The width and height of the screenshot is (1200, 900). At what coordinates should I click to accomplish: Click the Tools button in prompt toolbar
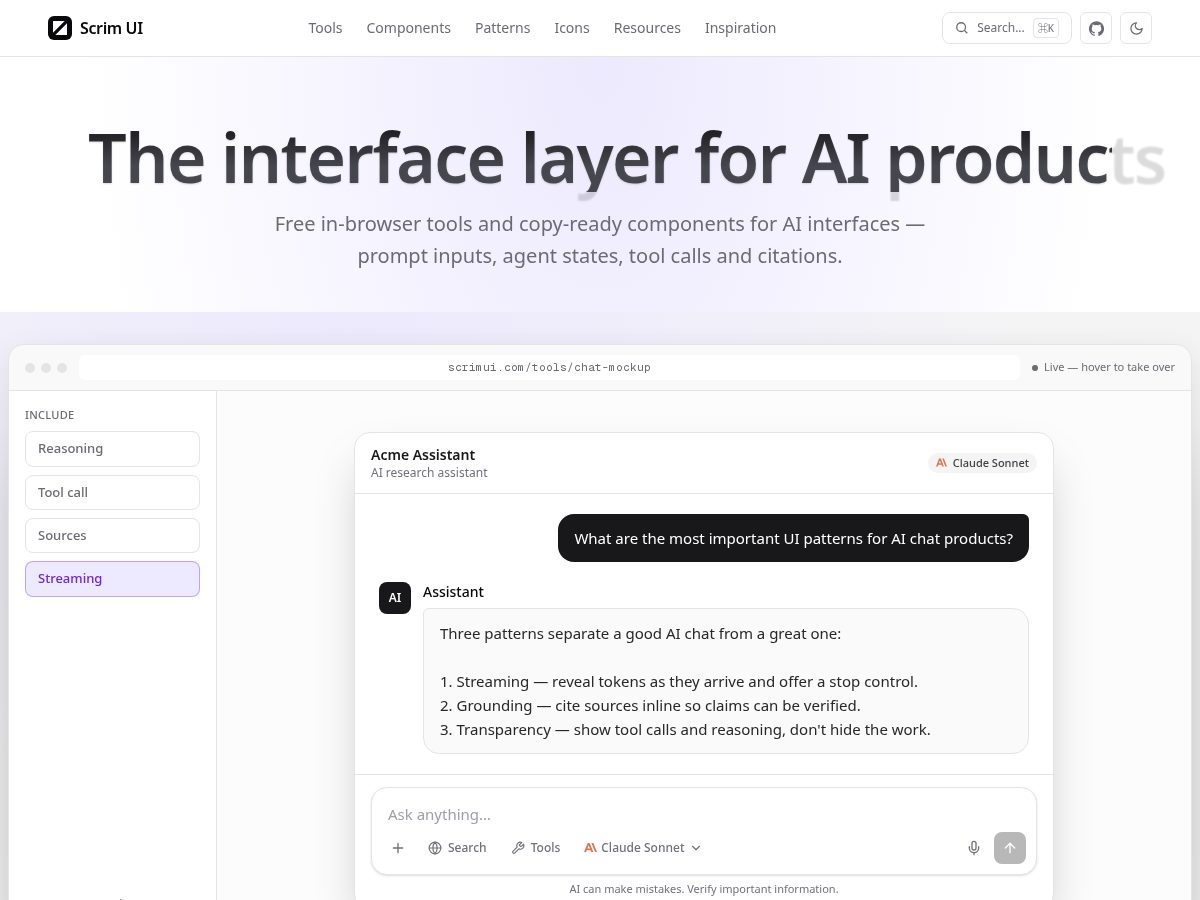pyautogui.click(x=536, y=848)
